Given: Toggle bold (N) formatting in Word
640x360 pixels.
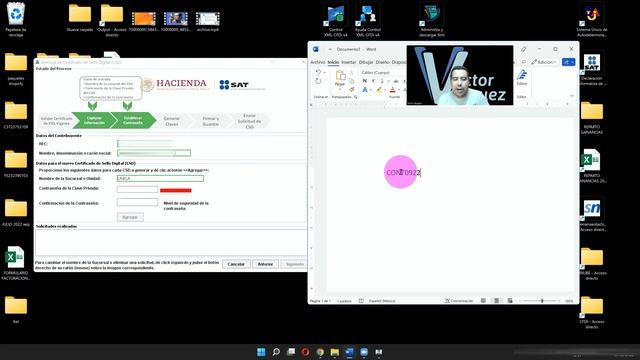Looking at the screenshot, I should (x=364, y=81).
